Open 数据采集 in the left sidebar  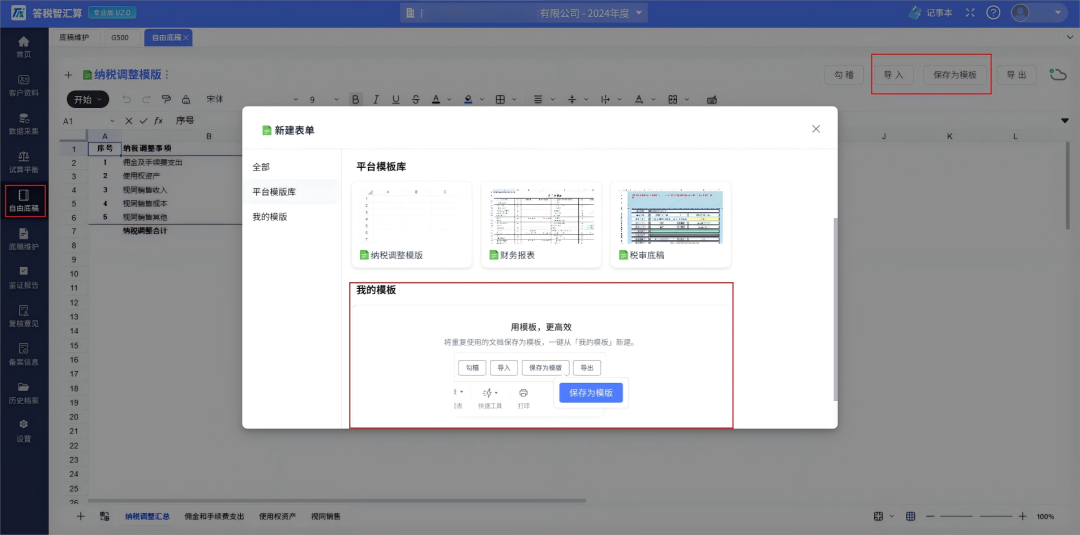(23, 124)
